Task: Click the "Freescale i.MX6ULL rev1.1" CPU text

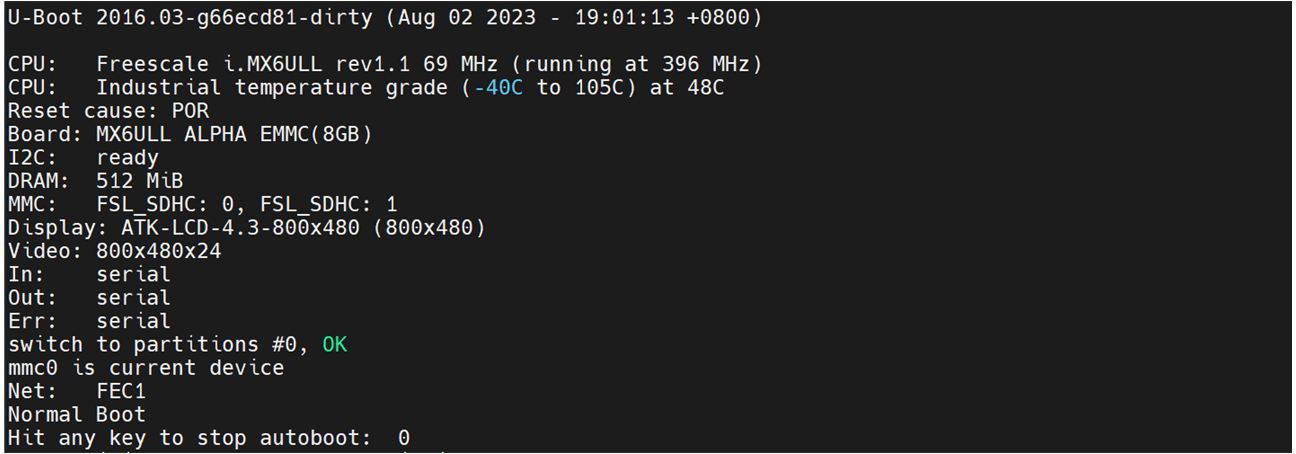Action: click(x=258, y=65)
